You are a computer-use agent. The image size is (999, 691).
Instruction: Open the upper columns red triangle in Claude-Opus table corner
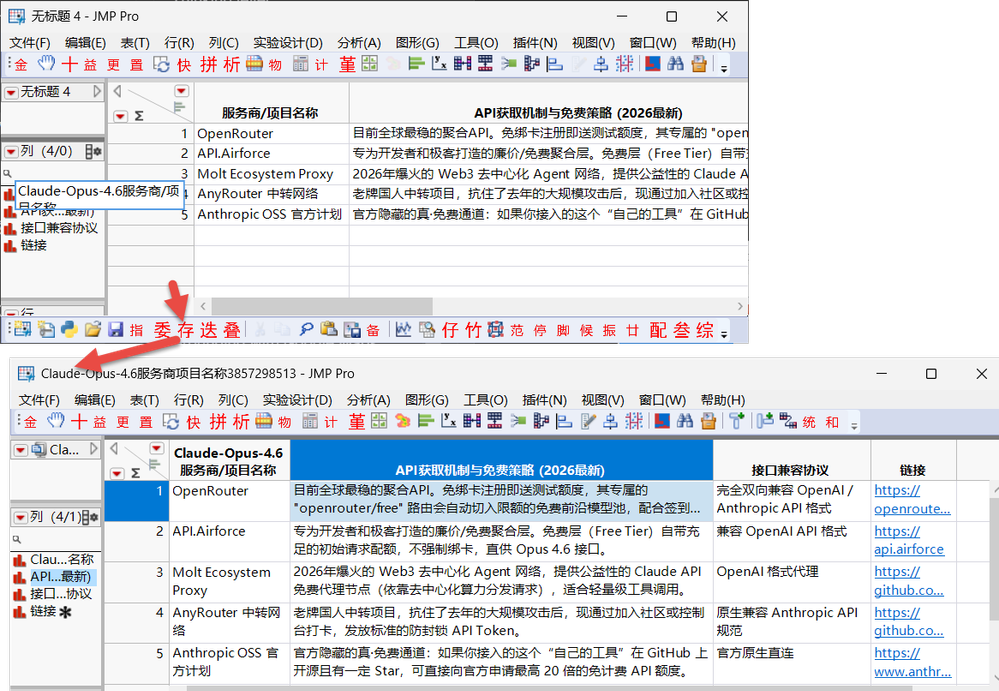click(x=157, y=448)
